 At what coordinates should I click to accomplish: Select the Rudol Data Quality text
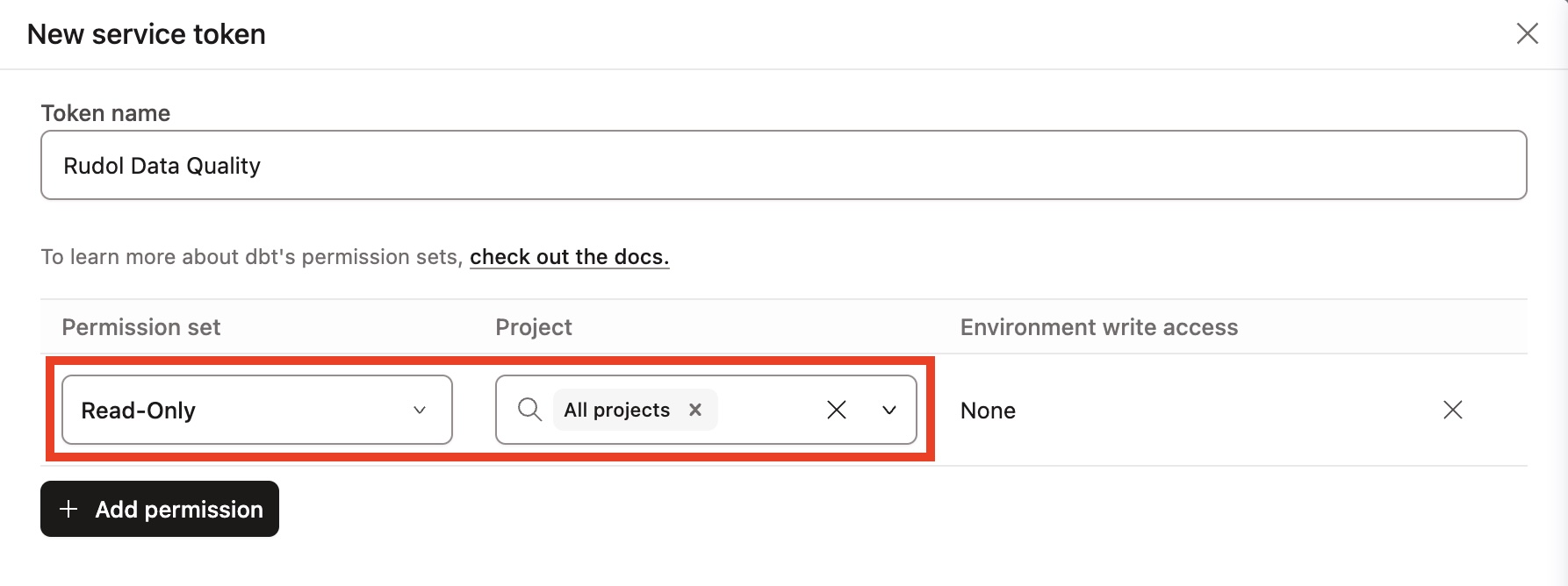162,165
